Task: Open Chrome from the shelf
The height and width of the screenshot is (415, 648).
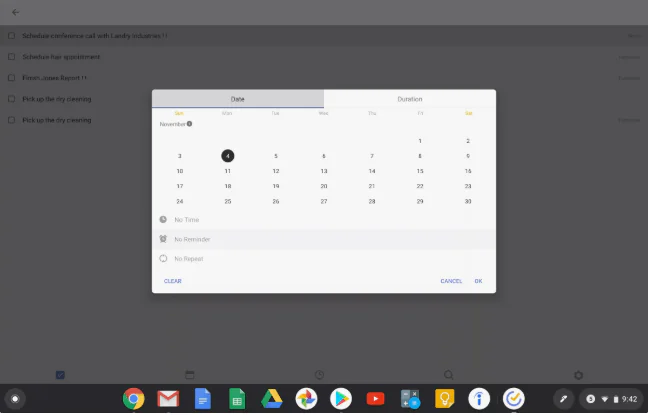Action: 133,399
